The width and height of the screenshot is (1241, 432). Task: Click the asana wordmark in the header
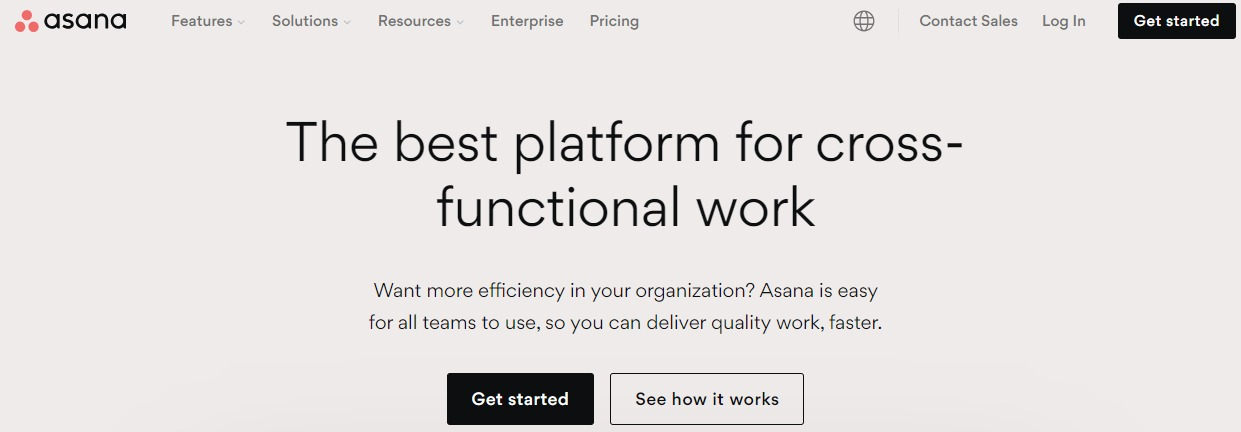tap(85, 21)
